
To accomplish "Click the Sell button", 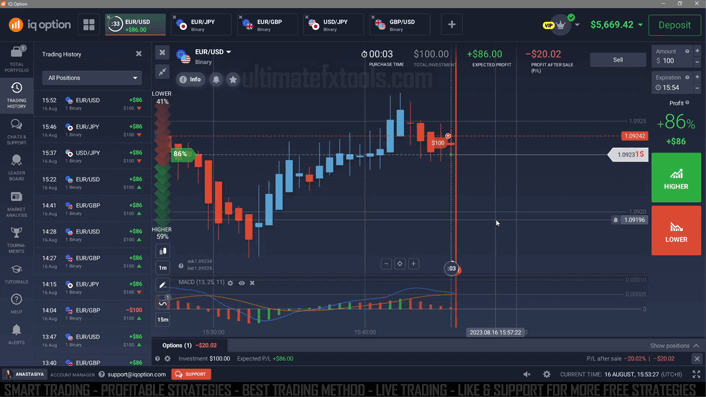I will pos(618,60).
